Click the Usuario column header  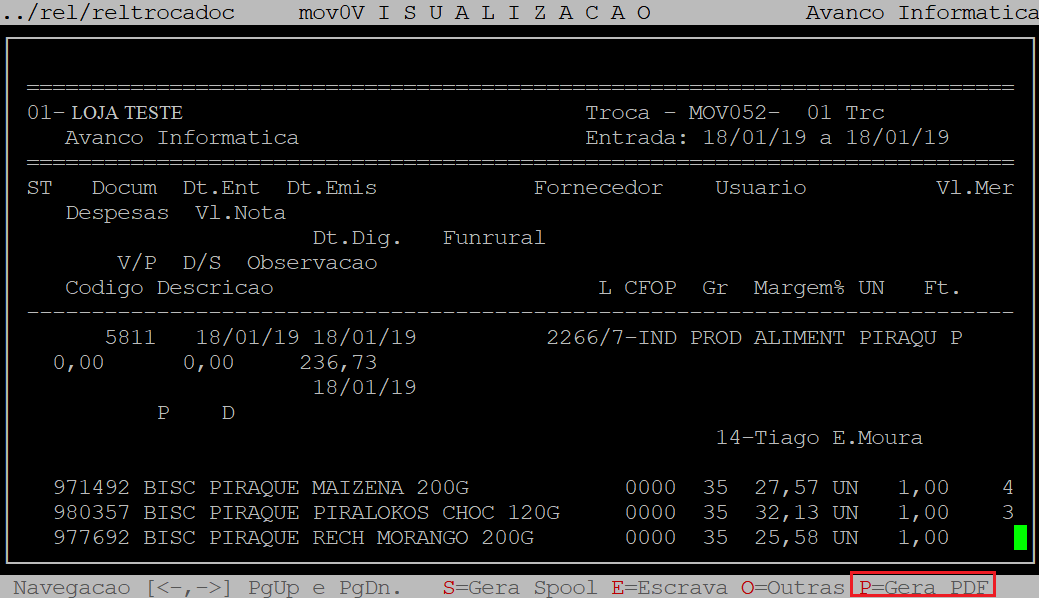(x=760, y=188)
